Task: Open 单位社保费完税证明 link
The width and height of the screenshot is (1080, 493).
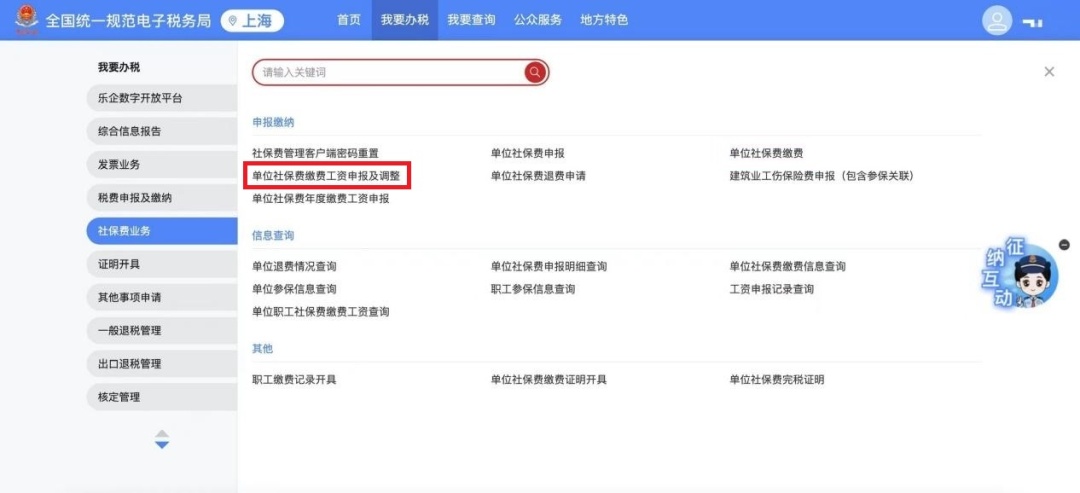Action: 777,379
